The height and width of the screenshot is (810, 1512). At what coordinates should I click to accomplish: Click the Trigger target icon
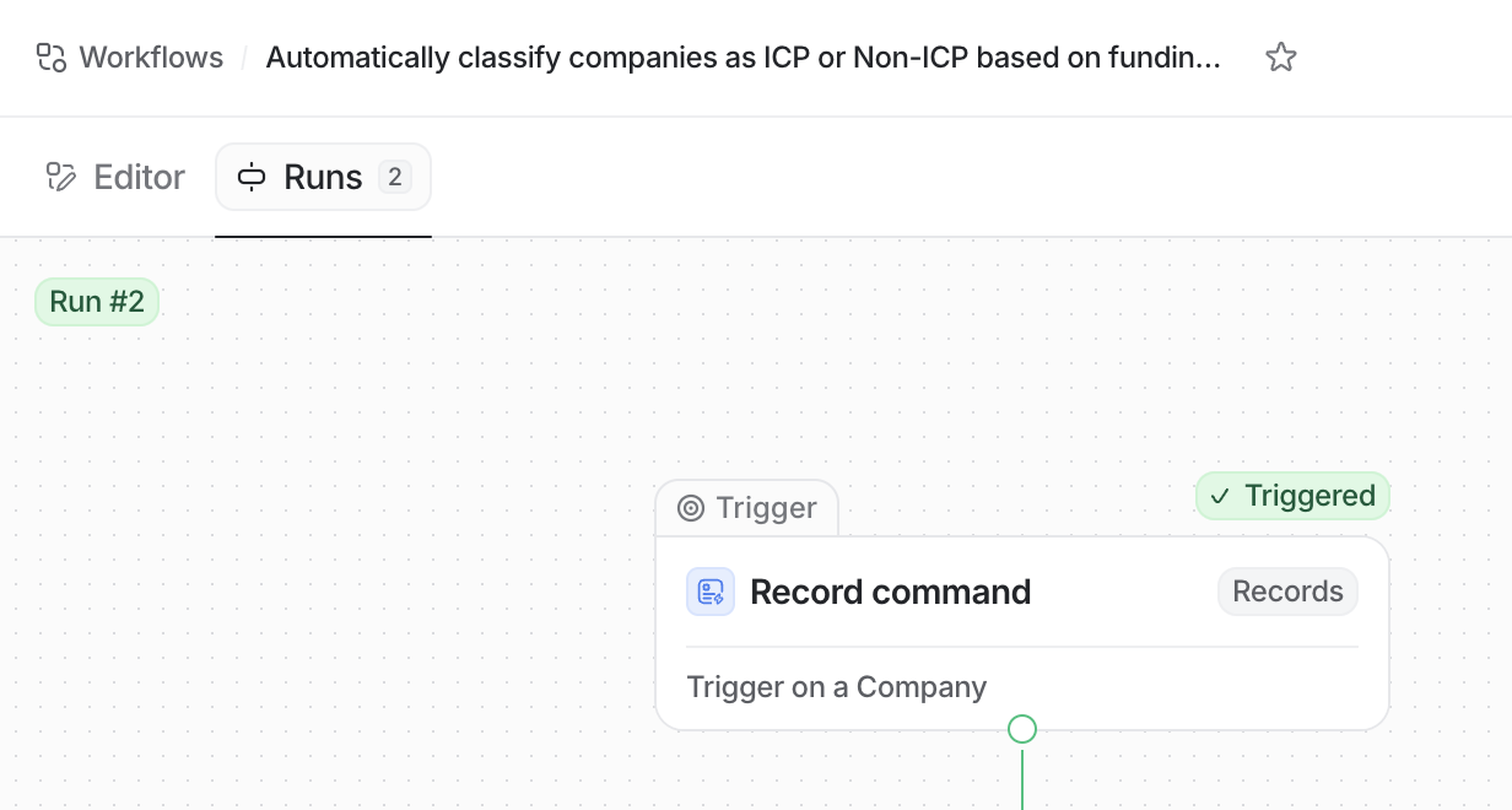point(690,508)
